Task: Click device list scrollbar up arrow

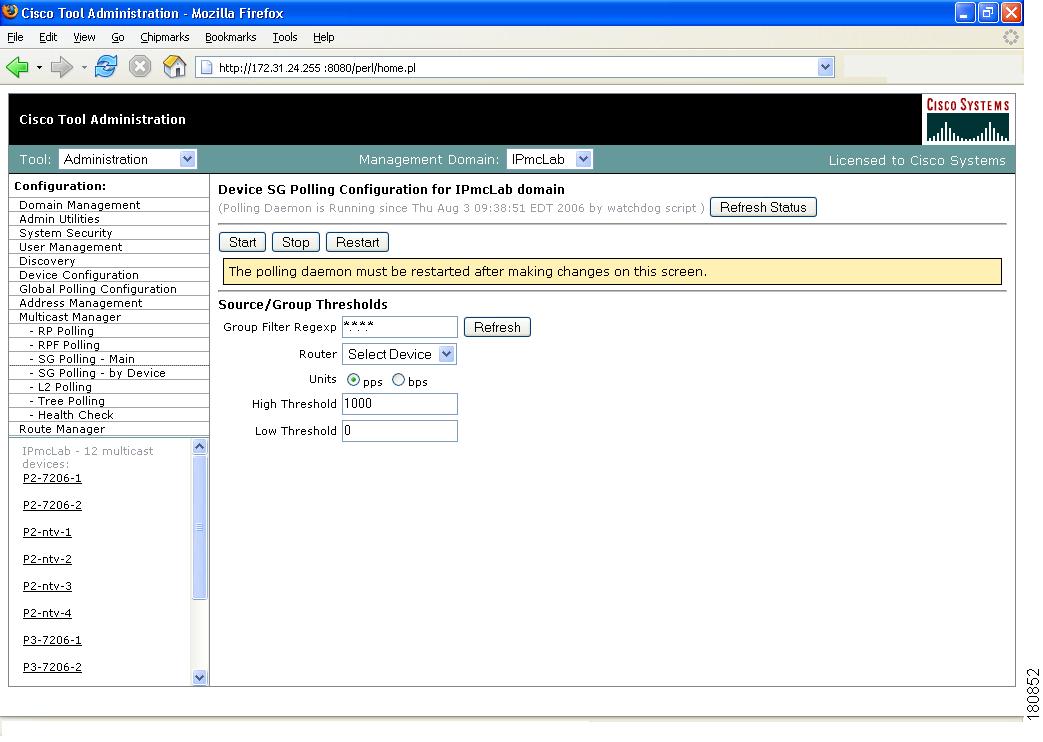Action: click(199, 447)
